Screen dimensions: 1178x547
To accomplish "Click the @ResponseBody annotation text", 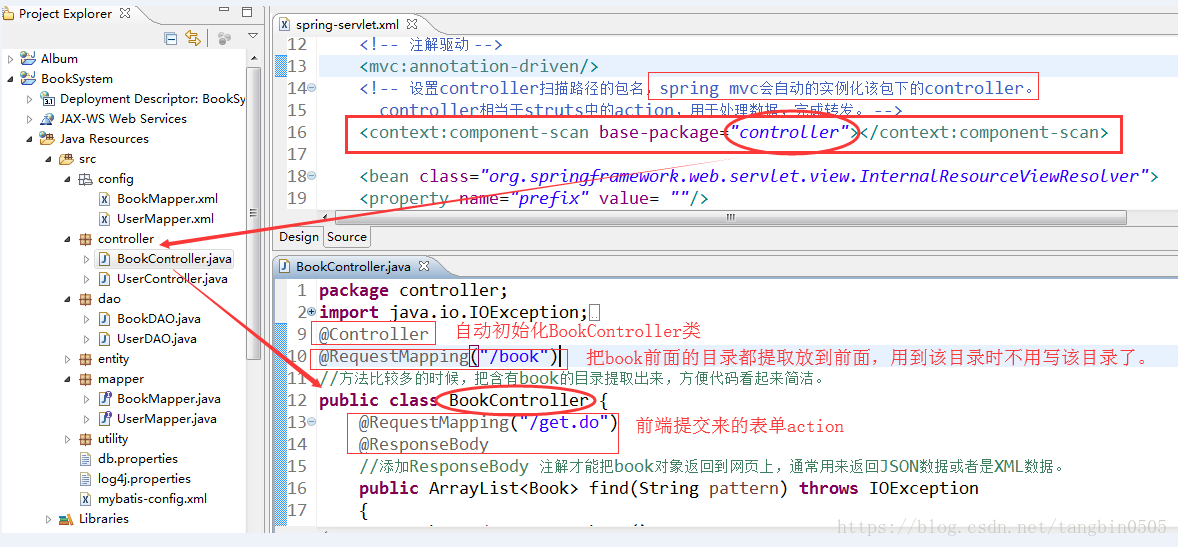I will (424, 444).
